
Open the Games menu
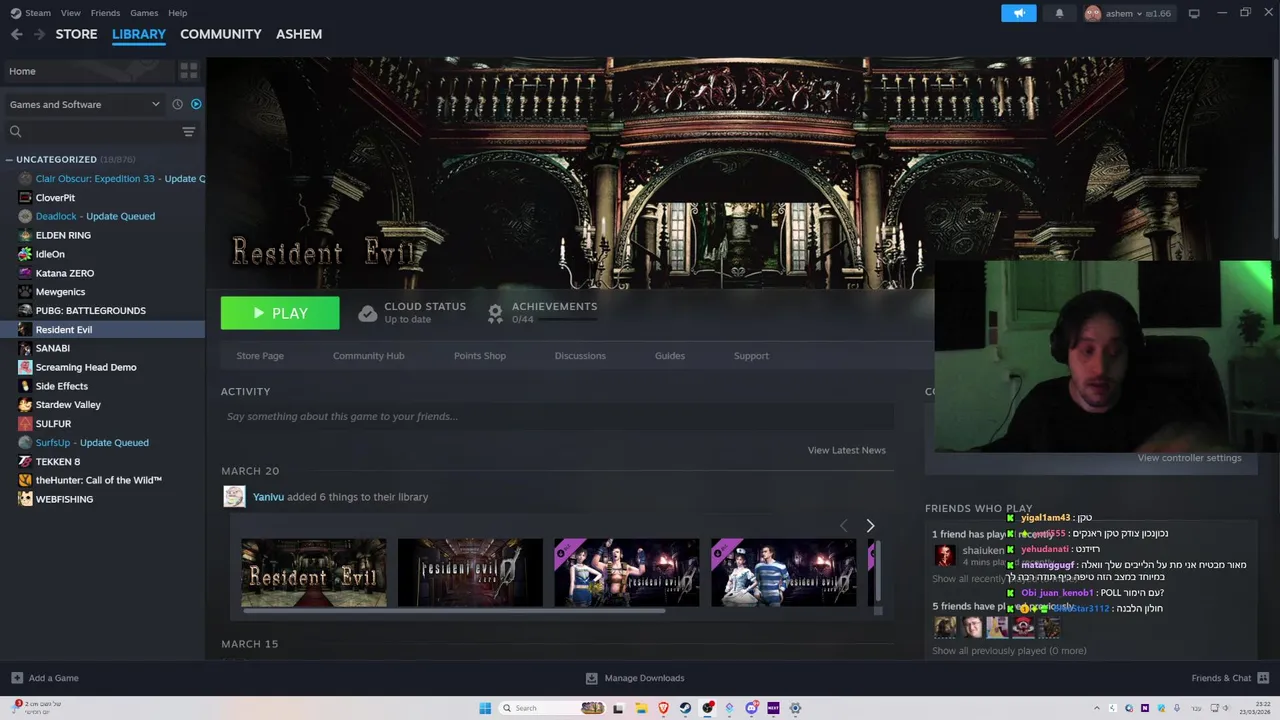[144, 13]
